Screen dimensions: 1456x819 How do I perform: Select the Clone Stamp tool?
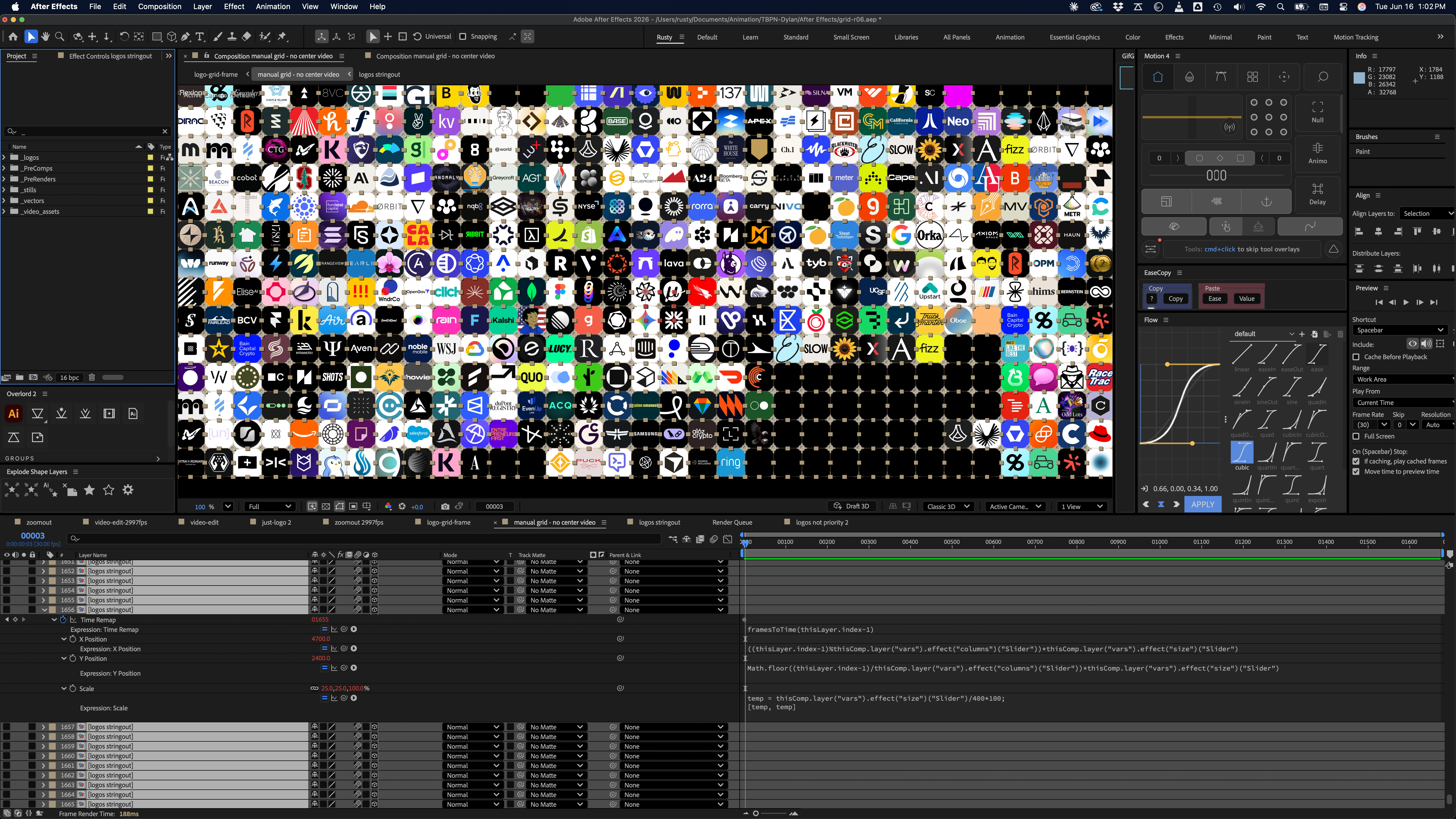point(232,37)
